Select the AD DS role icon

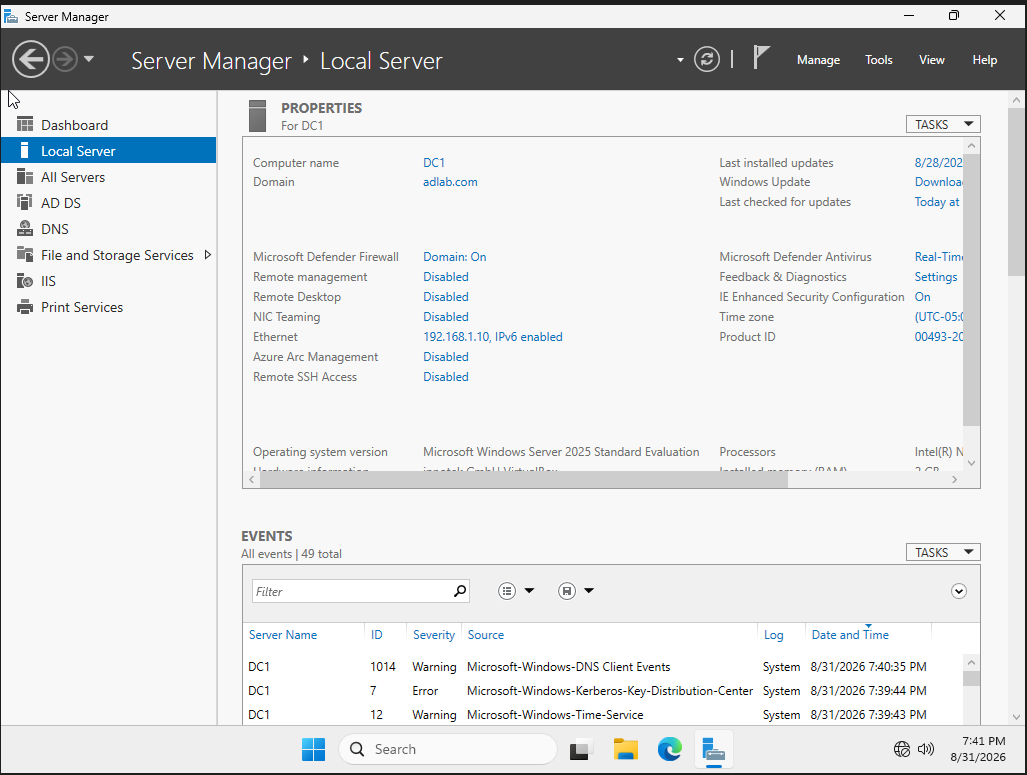pos(25,202)
